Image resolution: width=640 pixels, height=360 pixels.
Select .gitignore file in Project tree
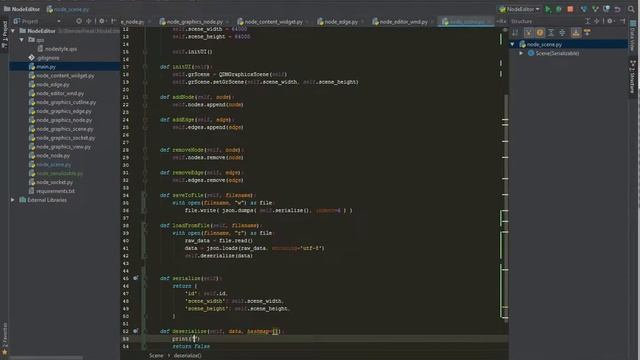pos(48,58)
